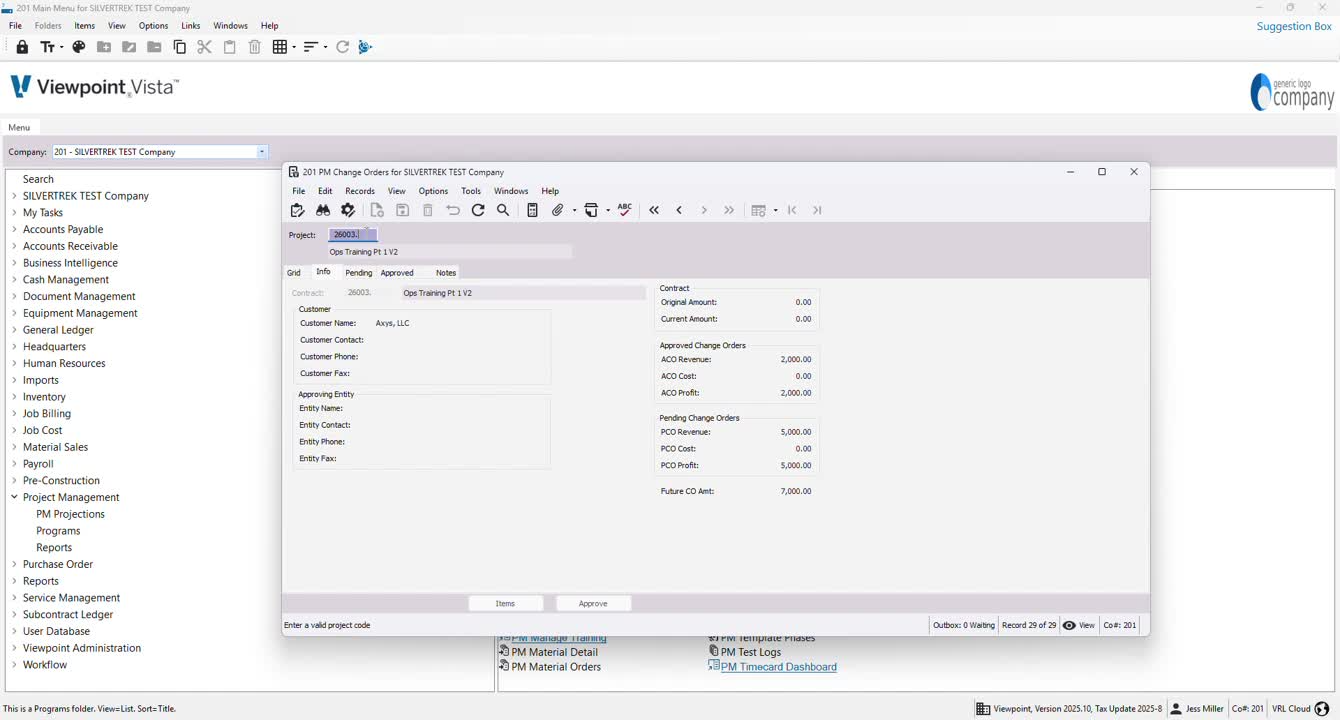Click the blue globe arrow icon
The height and width of the screenshot is (720, 1340).
365,47
